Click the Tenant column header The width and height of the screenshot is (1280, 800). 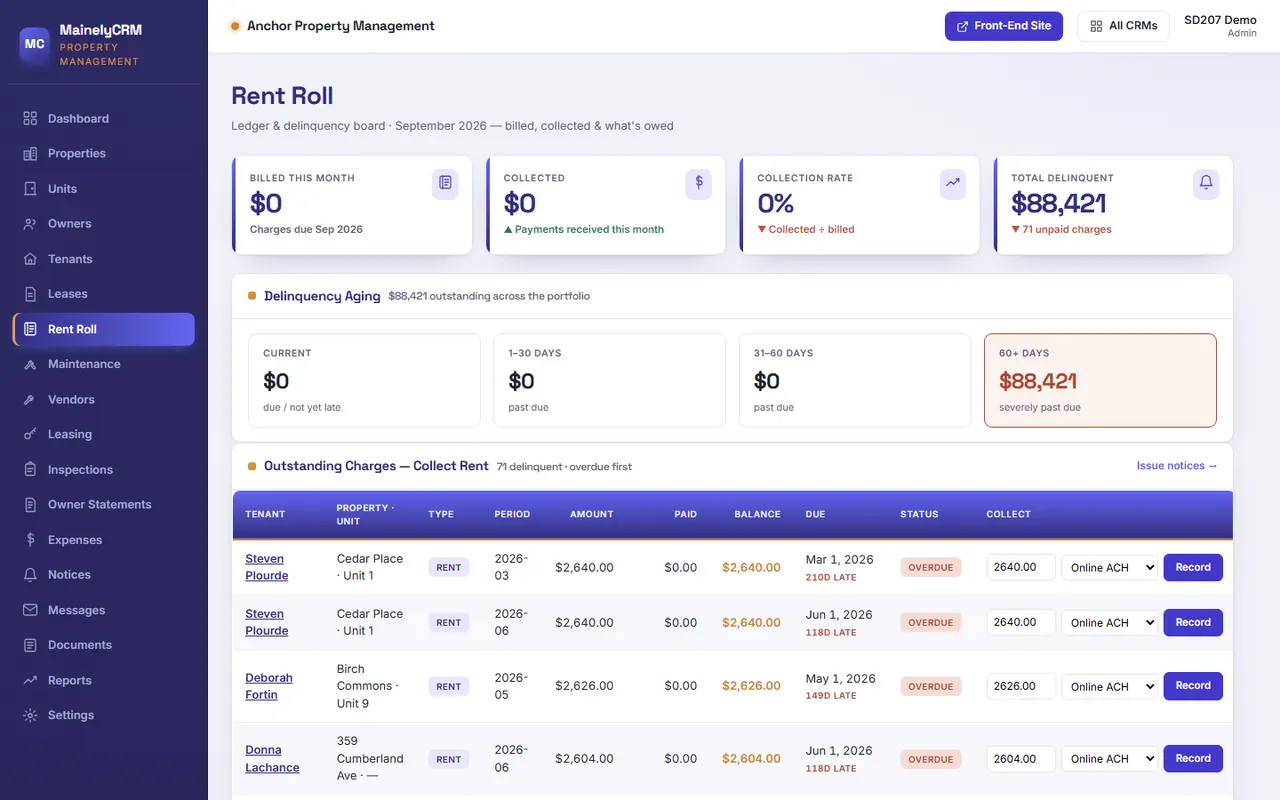click(265, 514)
